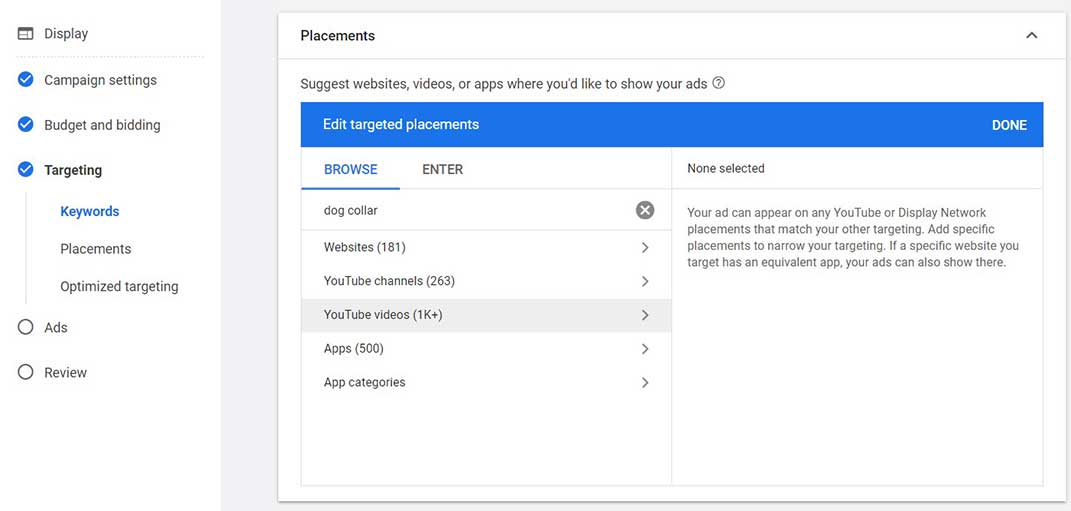
Task: Switch to the BROWSE tab
Action: tap(350, 169)
